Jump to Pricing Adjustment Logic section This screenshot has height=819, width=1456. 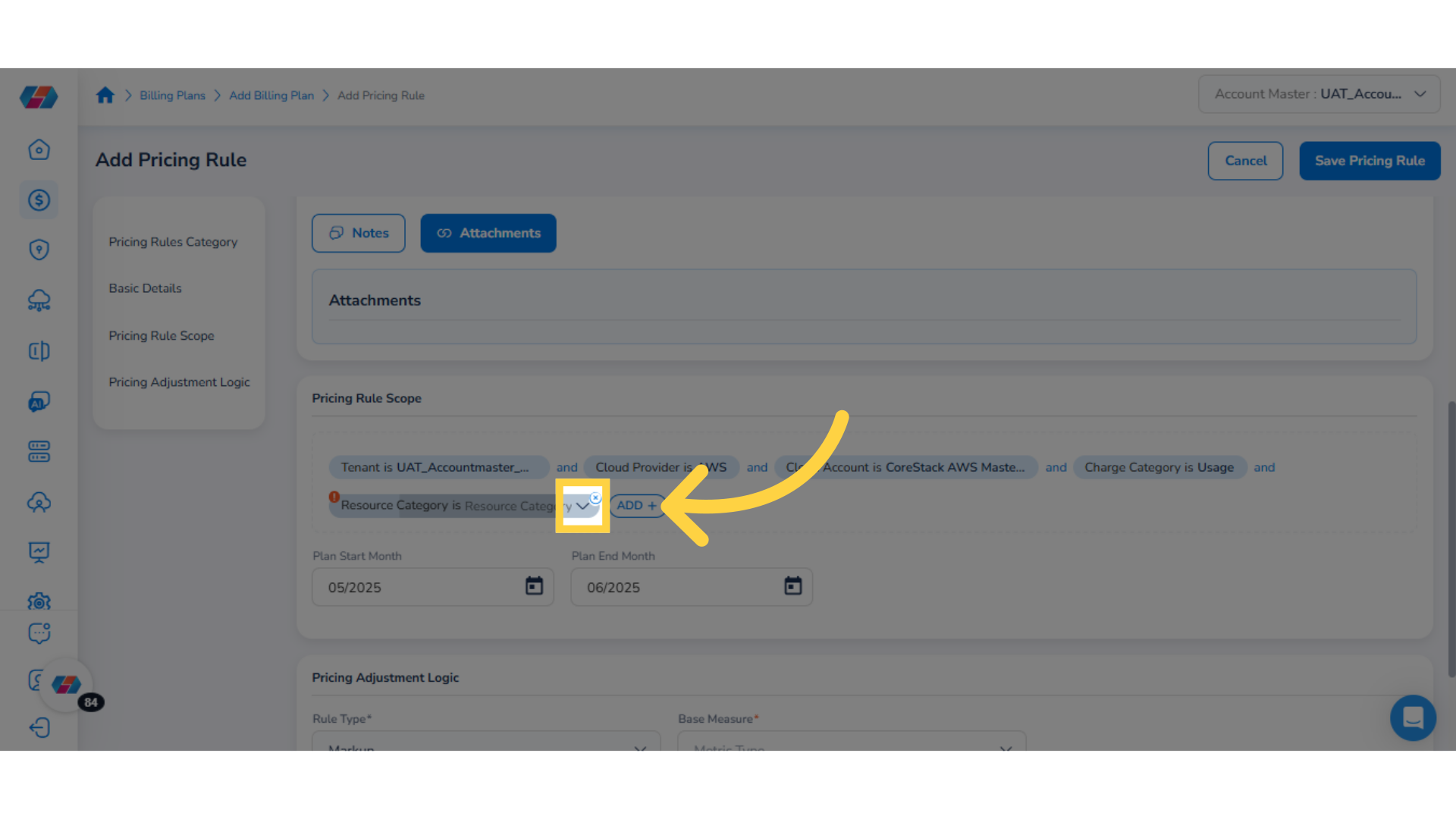(x=179, y=382)
